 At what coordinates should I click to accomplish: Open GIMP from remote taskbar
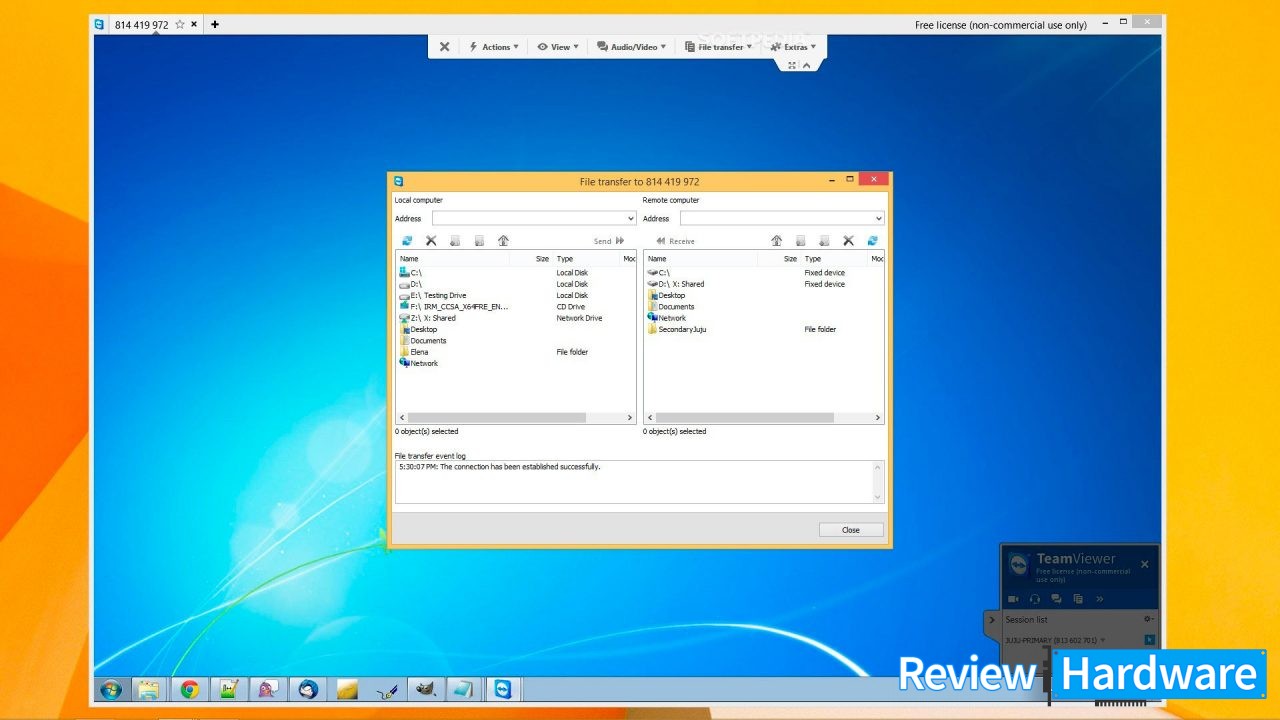coord(425,689)
